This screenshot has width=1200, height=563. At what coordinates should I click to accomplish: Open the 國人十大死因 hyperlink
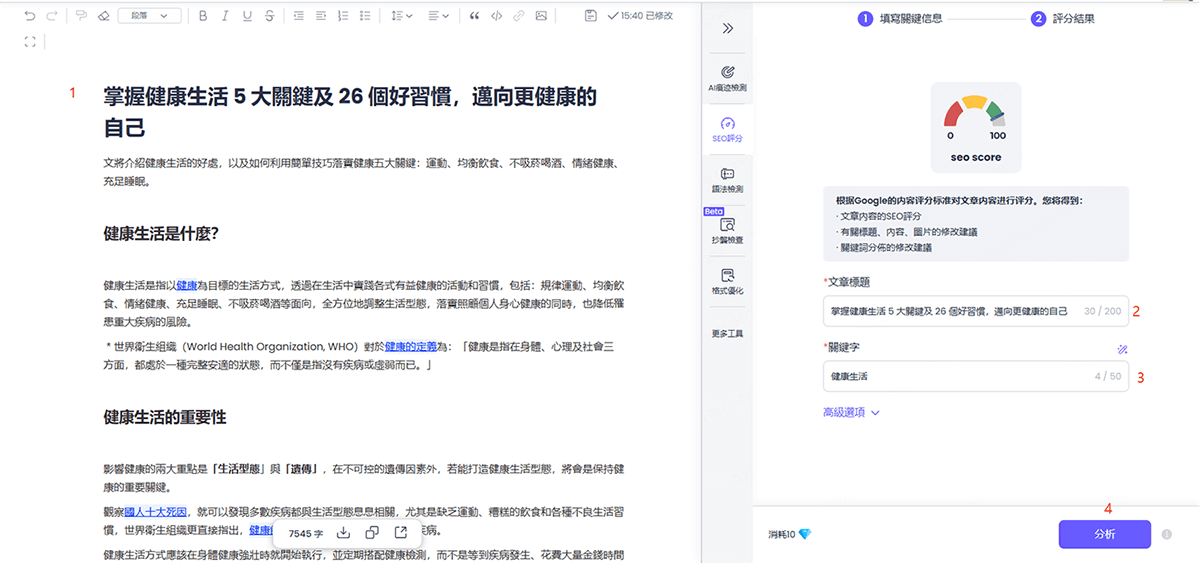(x=155, y=511)
